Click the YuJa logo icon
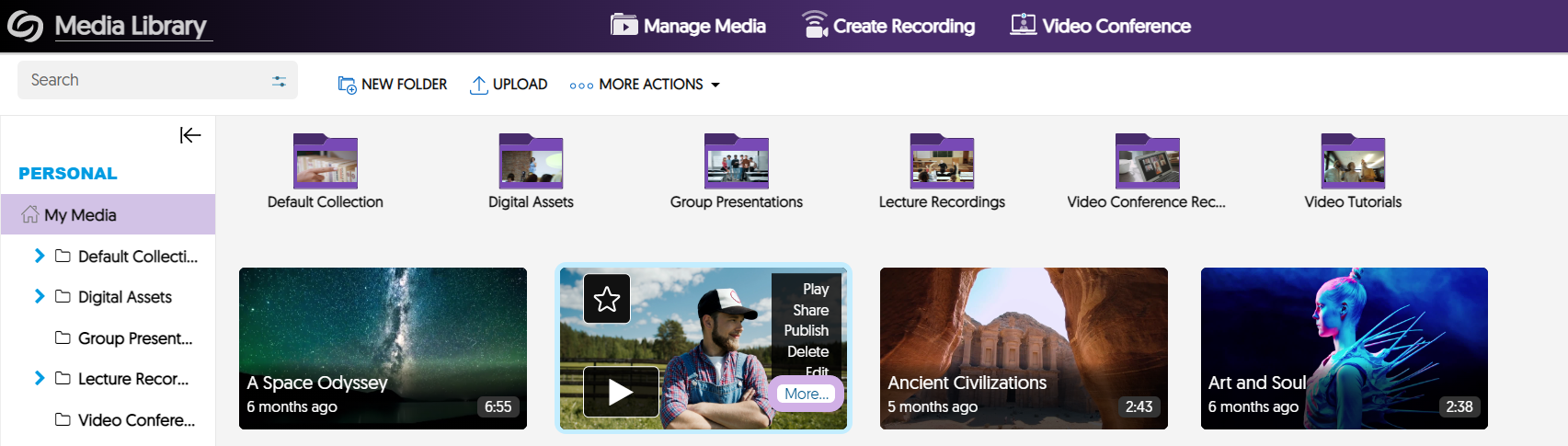1568x446 pixels. pos(25,26)
